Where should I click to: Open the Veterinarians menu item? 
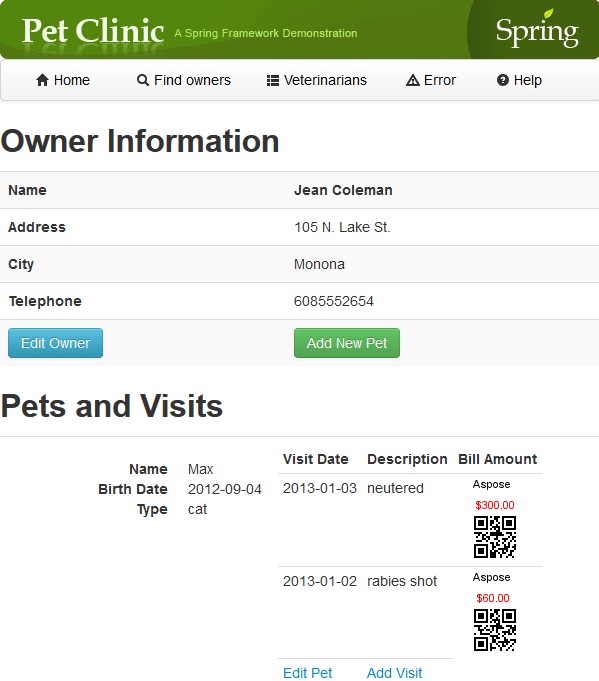pos(317,80)
